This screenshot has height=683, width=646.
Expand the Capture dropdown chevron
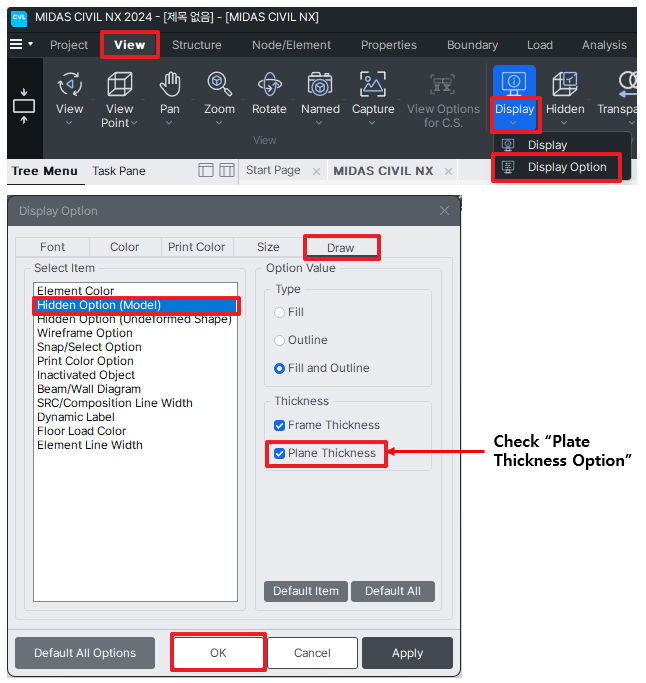pyautogui.click(x=372, y=123)
